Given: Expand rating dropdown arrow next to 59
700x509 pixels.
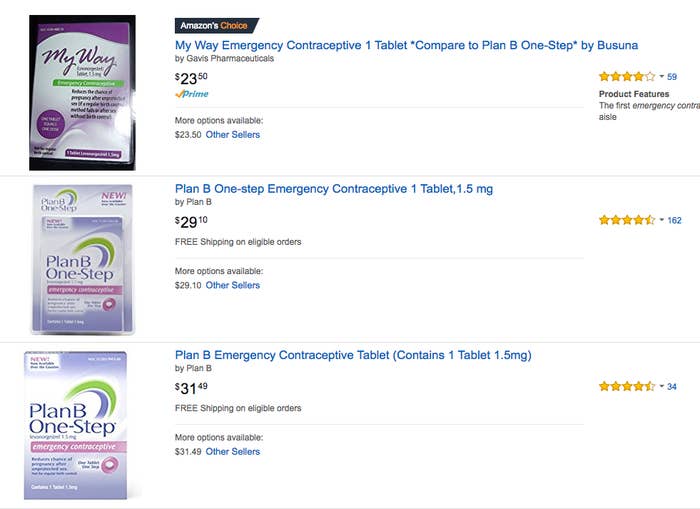Looking at the screenshot, I should (661, 77).
